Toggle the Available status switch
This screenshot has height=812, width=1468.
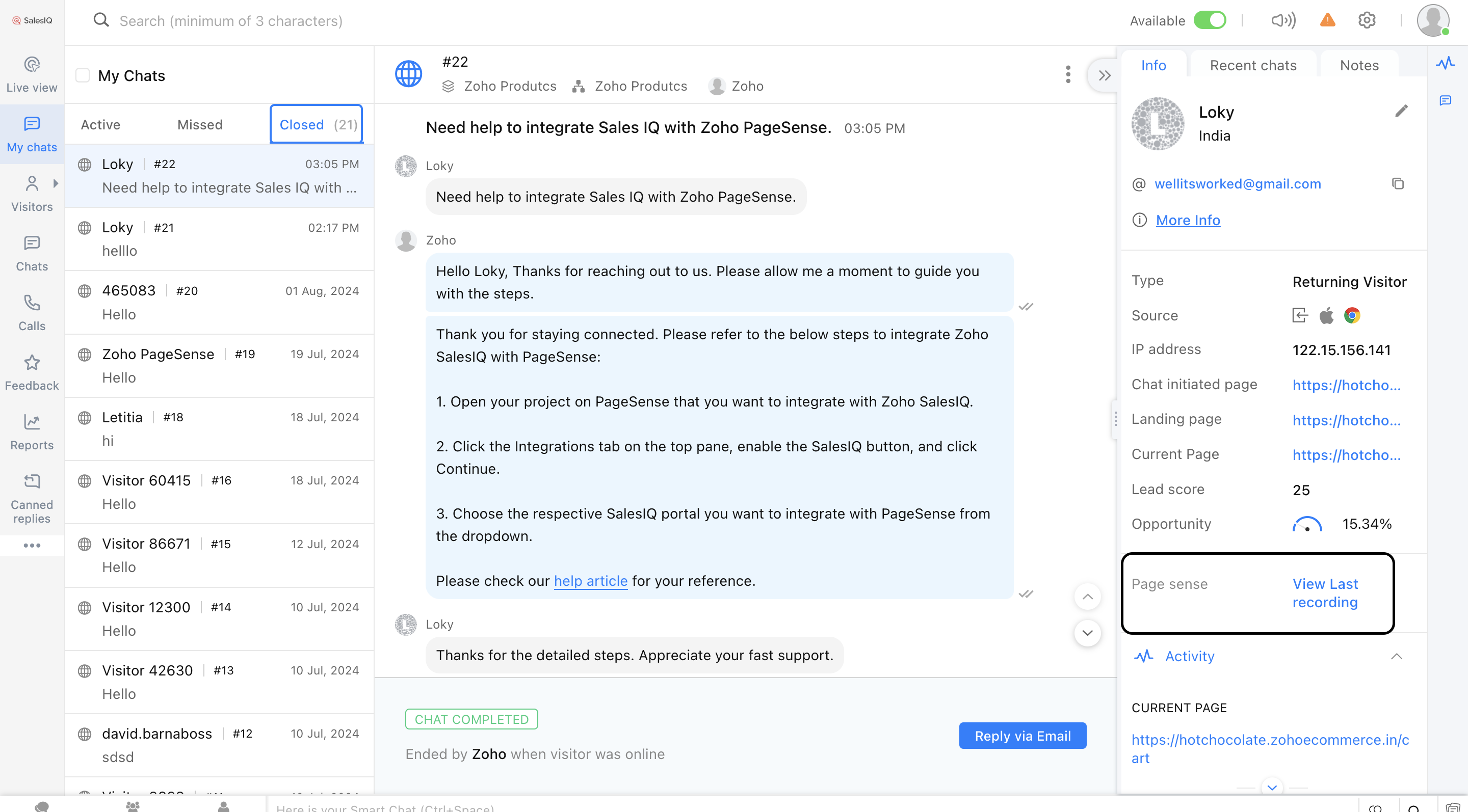pos(1209,20)
